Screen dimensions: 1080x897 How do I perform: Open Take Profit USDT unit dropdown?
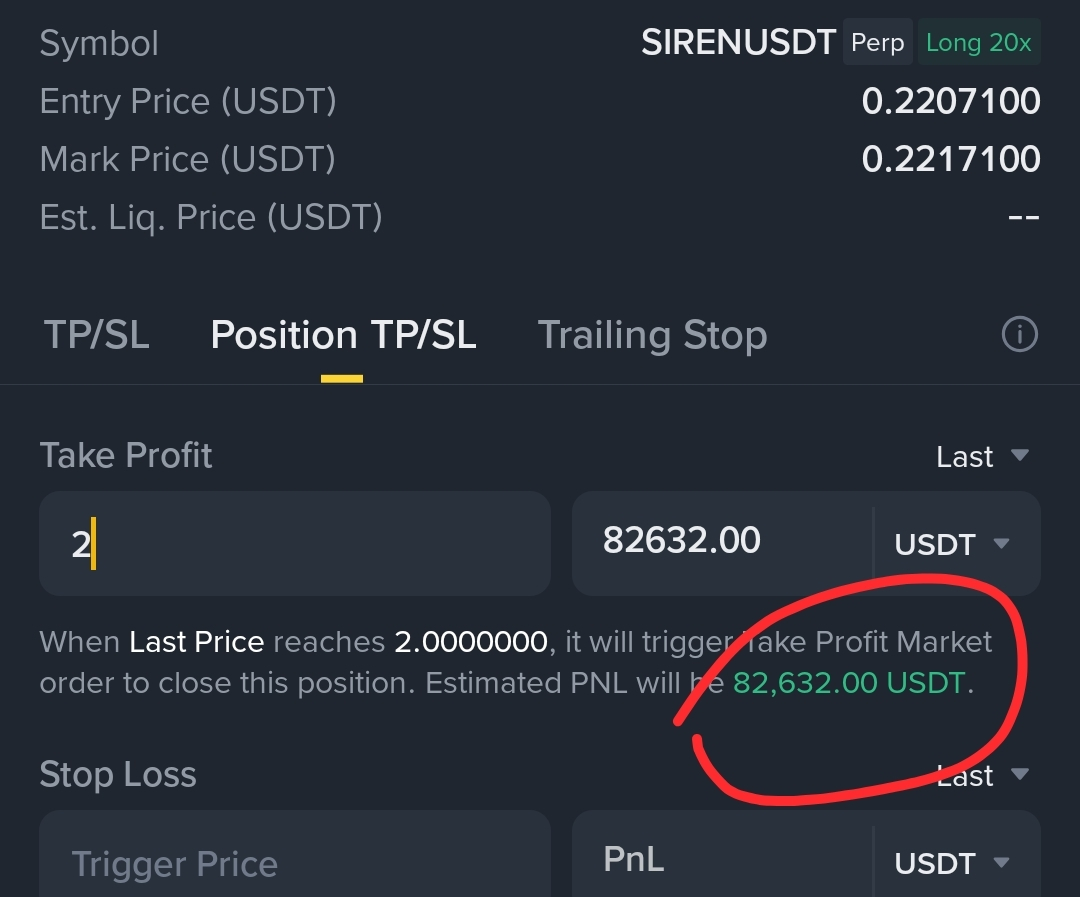pos(953,544)
